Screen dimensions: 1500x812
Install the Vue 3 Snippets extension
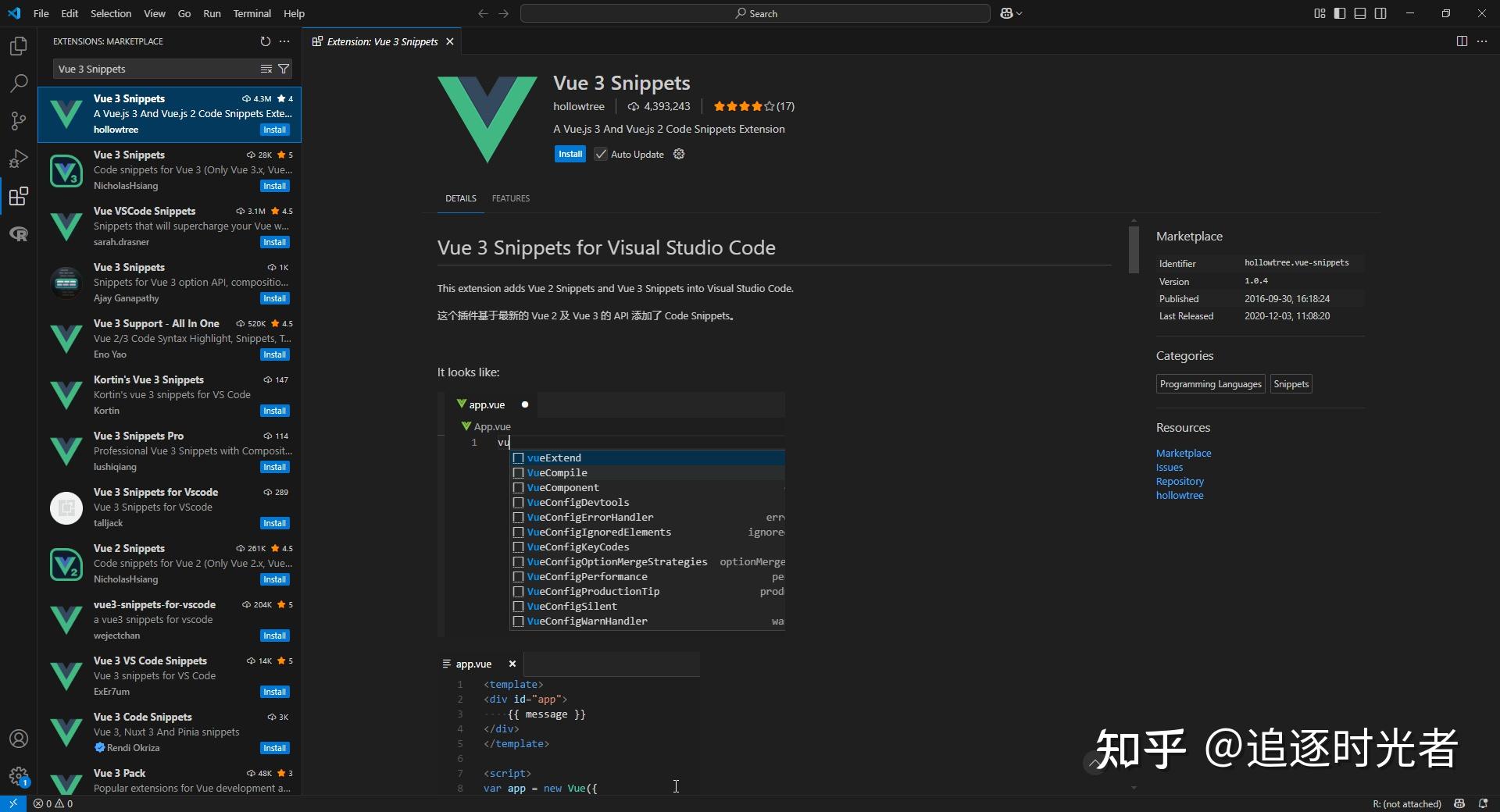point(570,154)
